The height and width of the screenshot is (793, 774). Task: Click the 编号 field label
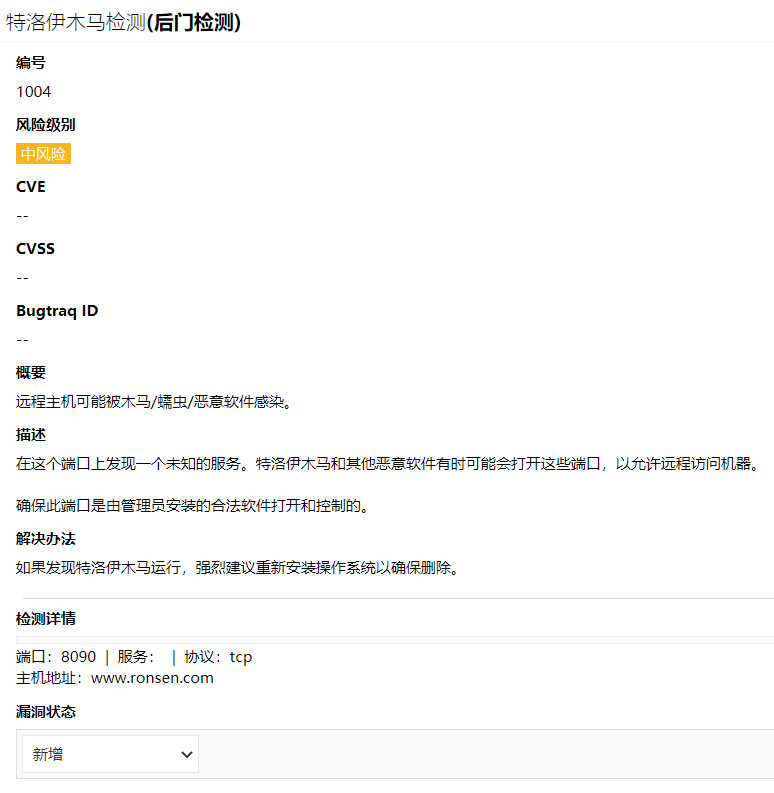click(31, 63)
